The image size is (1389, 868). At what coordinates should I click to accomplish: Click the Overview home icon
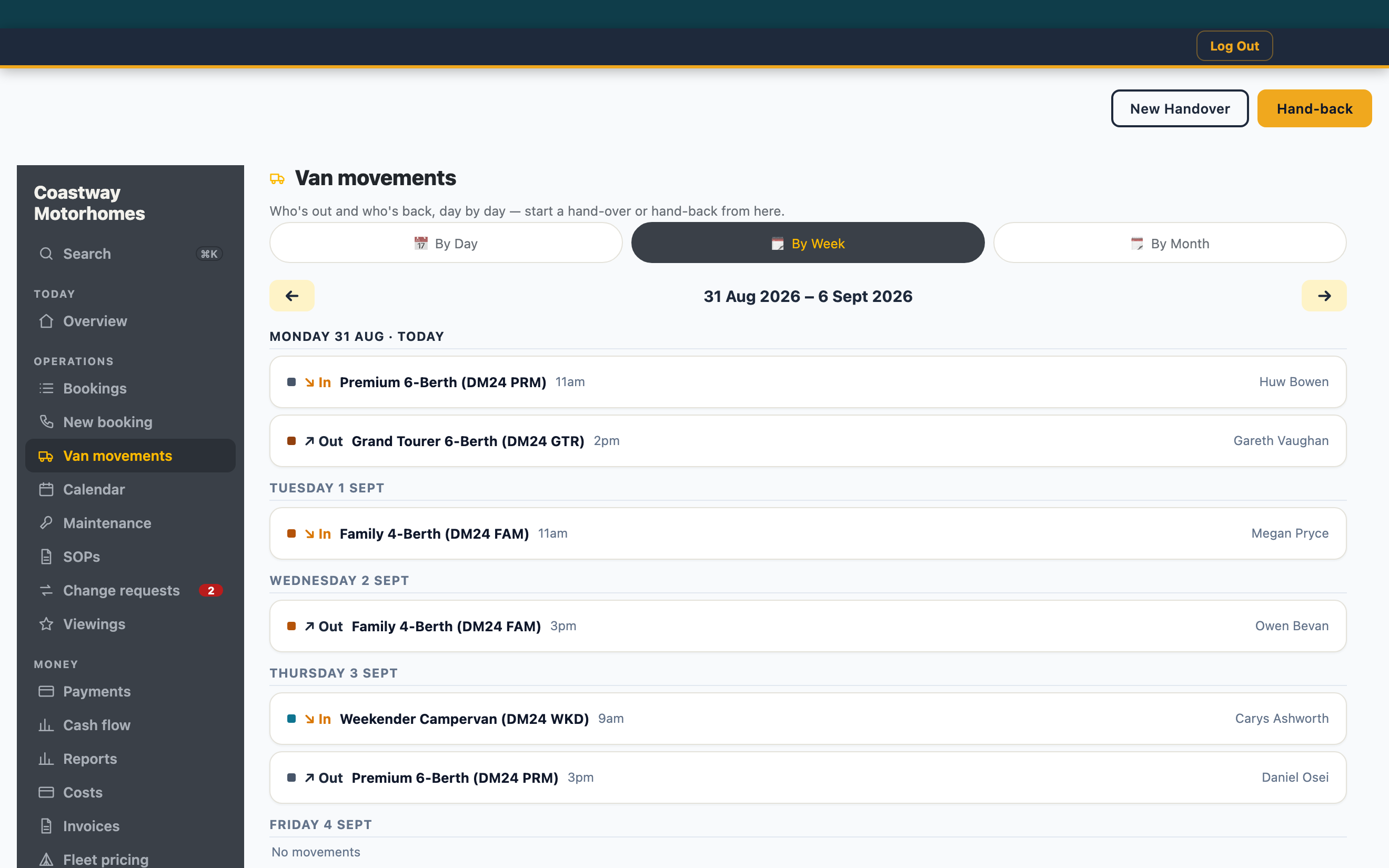pos(46,321)
